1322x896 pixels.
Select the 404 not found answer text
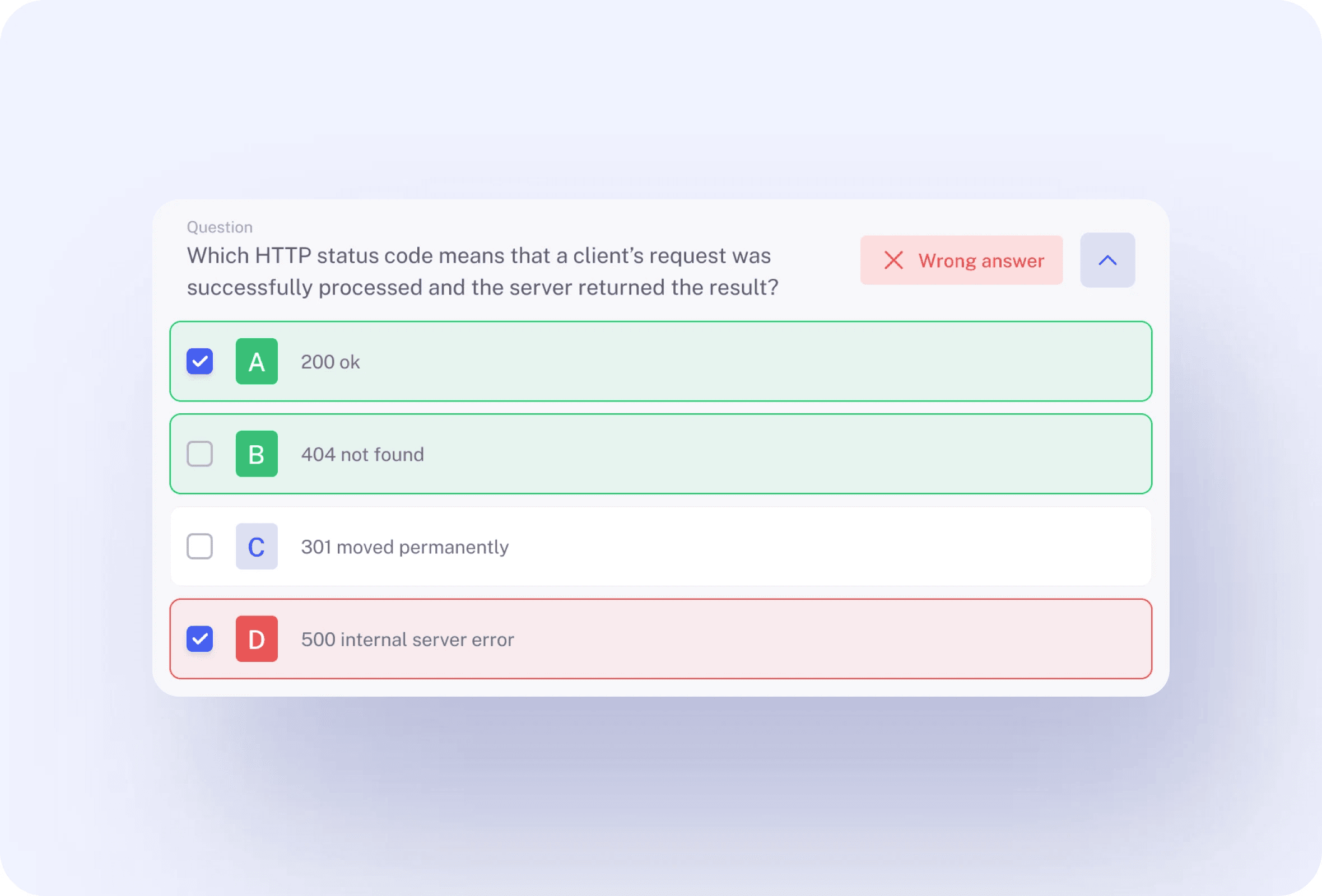pyautogui.click(x=362, y=454)
